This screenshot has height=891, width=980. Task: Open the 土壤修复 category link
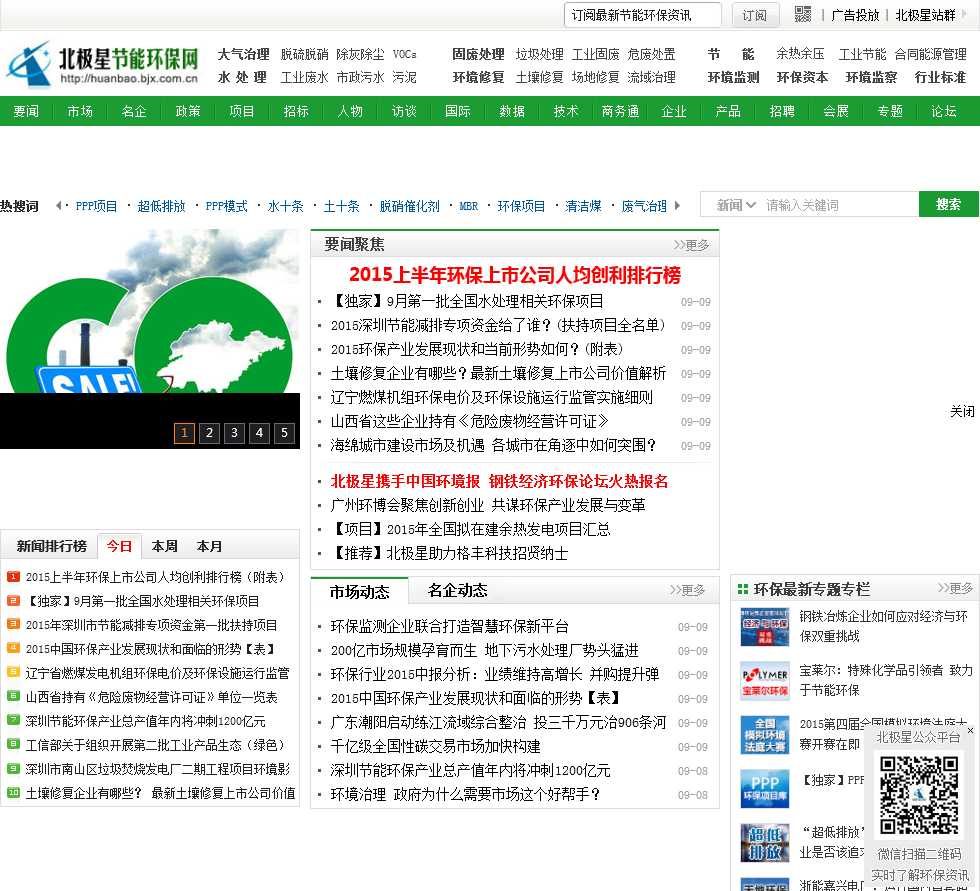click(x=539, y=77)
